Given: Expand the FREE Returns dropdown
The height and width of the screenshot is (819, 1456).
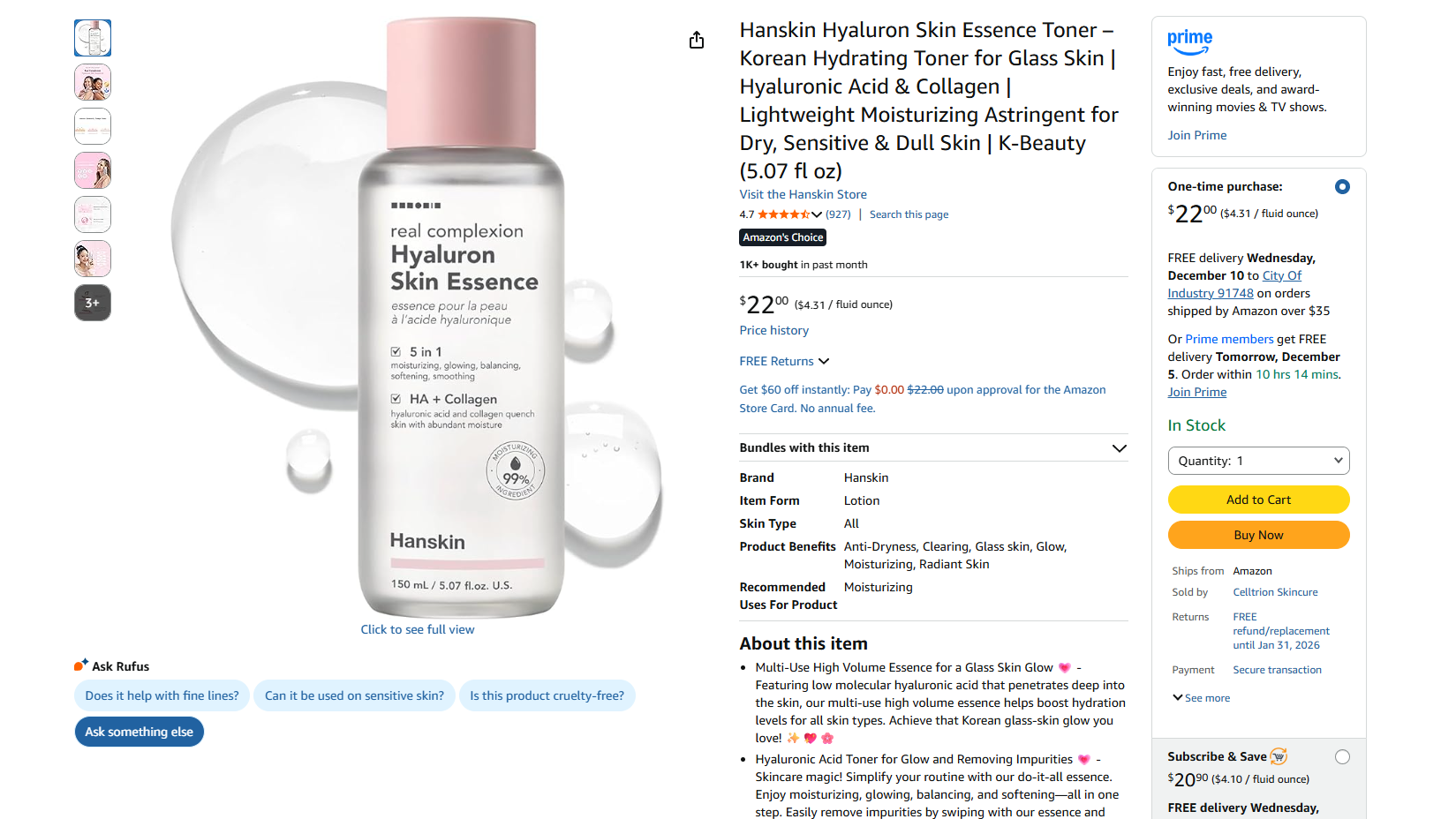Looking at the screenshot, I should (x=784, y=361).
